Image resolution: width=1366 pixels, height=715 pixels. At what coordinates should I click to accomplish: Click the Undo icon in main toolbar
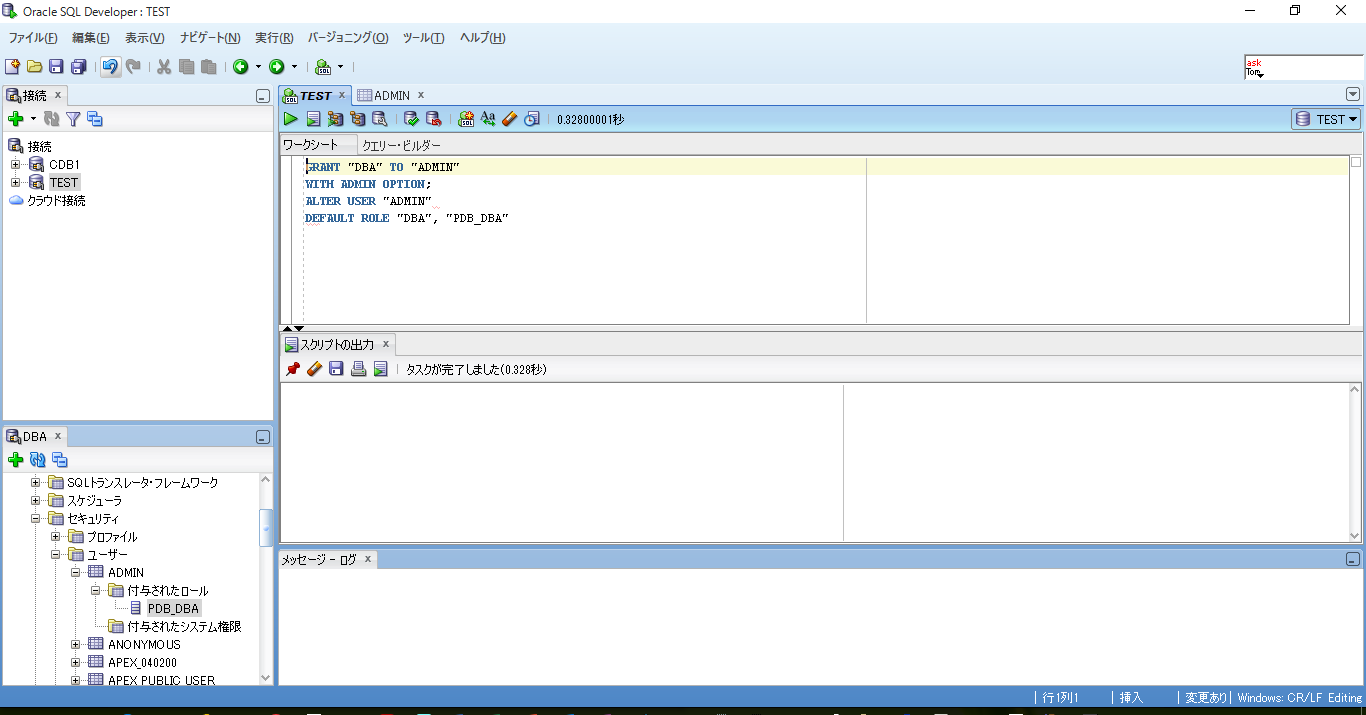click(111, 67)
